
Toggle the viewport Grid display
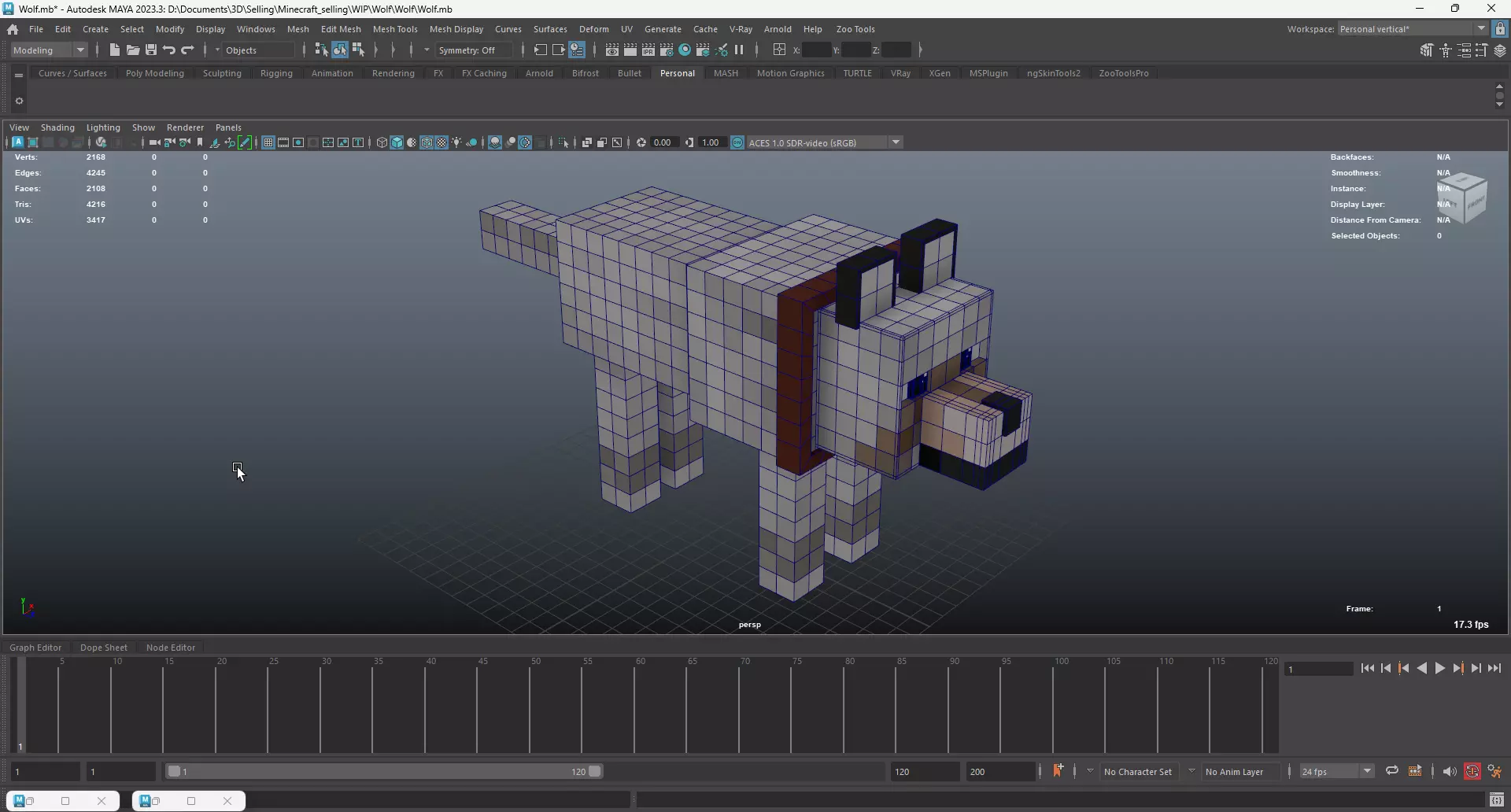[x=268, y=142]
